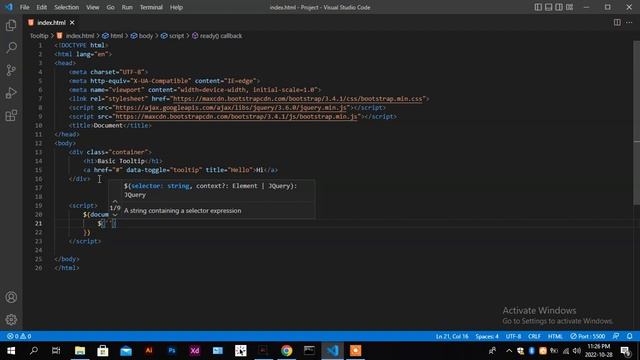Open the File menu
Image resolution: width=640 pixels, height=360 pixels.
click(x=24, y=7)
